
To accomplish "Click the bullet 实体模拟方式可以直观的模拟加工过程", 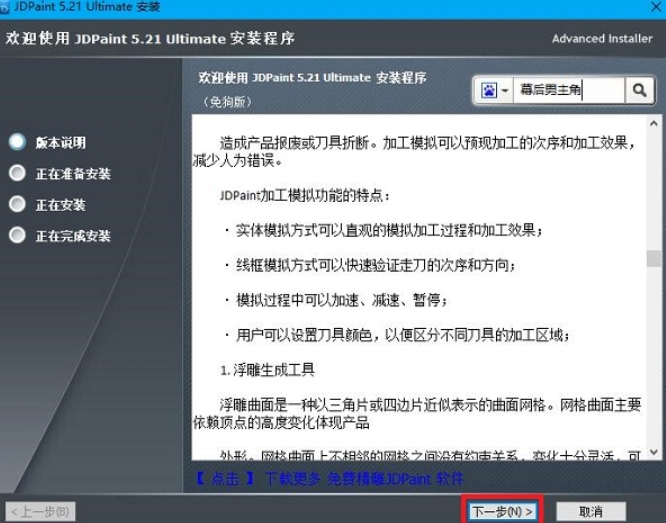I will pos(384,231).
